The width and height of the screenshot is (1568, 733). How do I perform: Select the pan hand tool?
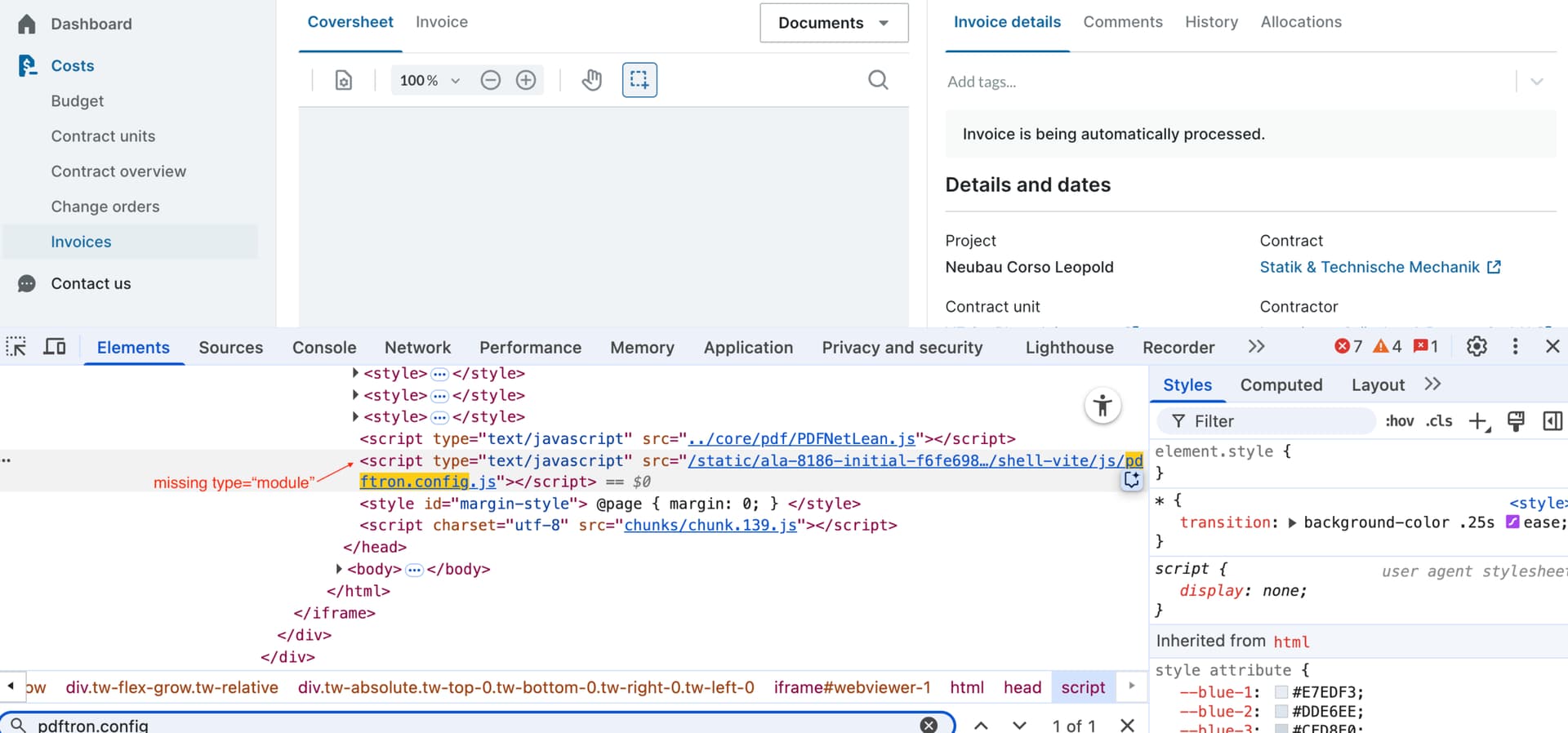point(592,80)
